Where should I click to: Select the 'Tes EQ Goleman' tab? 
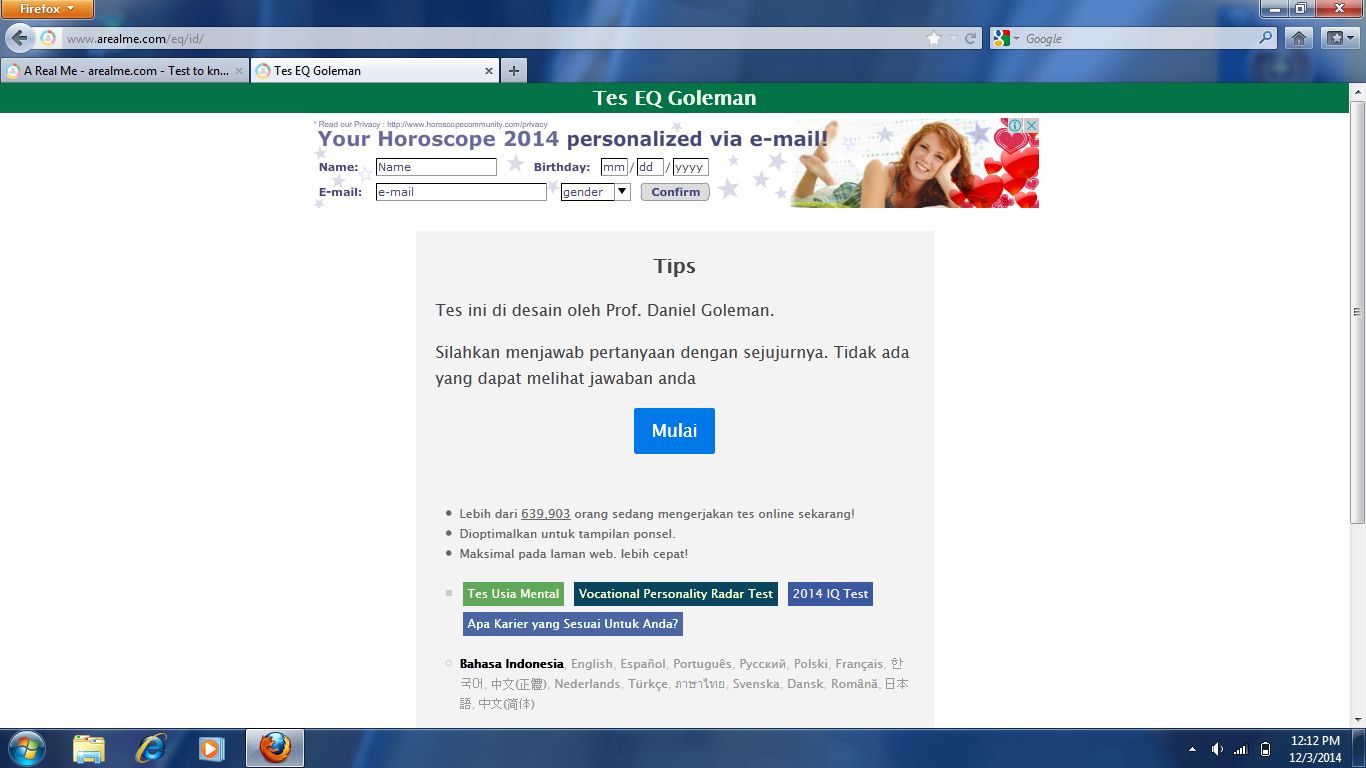pyautogui.click(x=374, y=71)
